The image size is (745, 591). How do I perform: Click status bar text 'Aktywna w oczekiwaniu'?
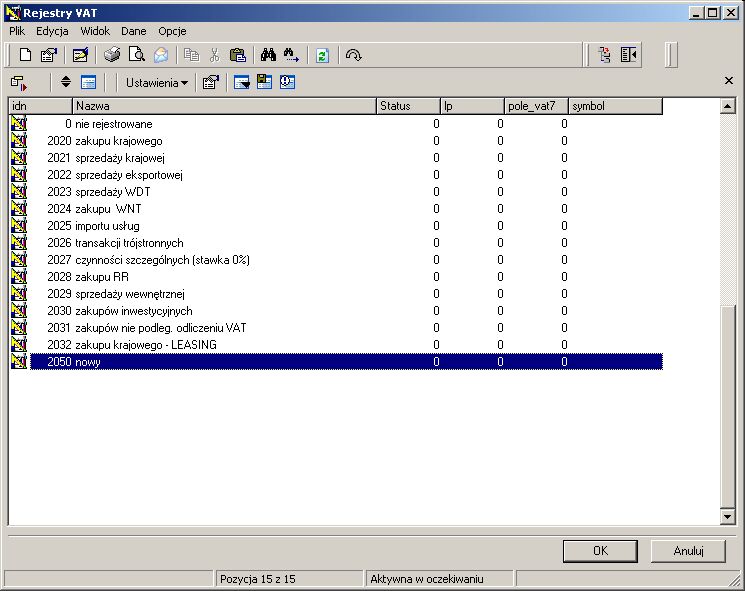point(427,579)
